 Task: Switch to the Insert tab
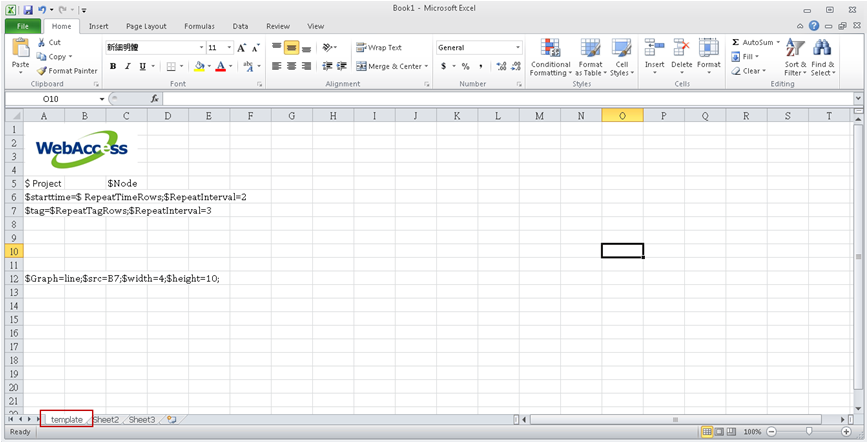(99, 26)
